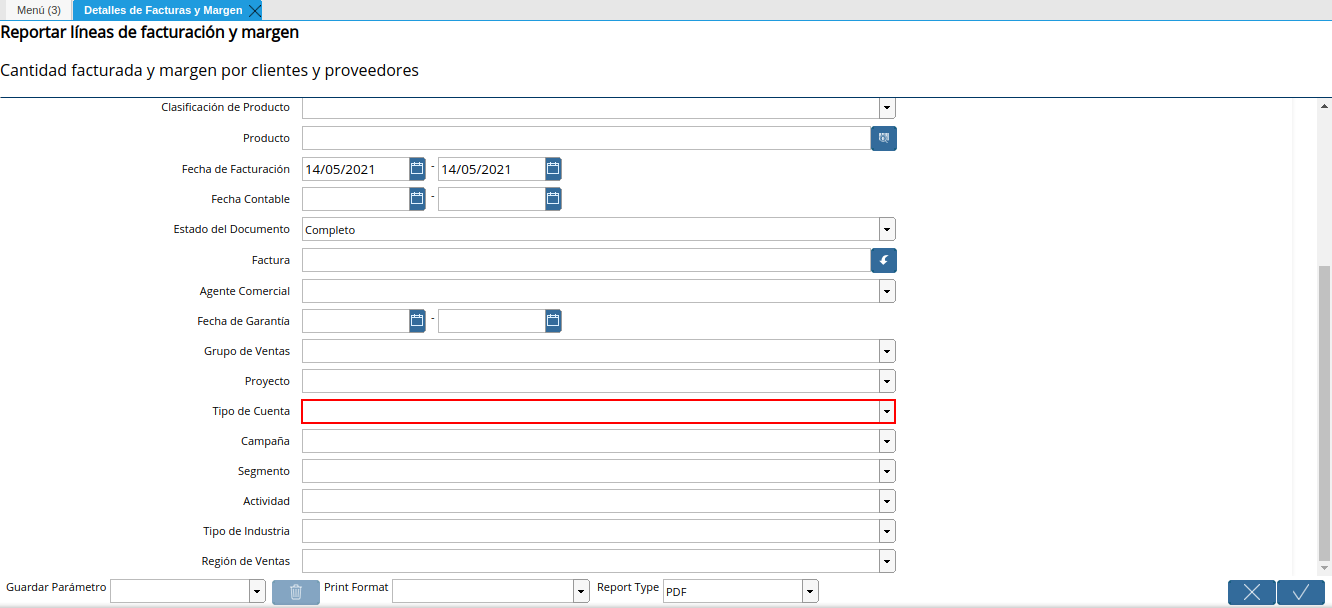The width and height of the screenshot is (1332, 608).
Task: Expand the Tipo de Industria dropdown
Action: (887, 531)
